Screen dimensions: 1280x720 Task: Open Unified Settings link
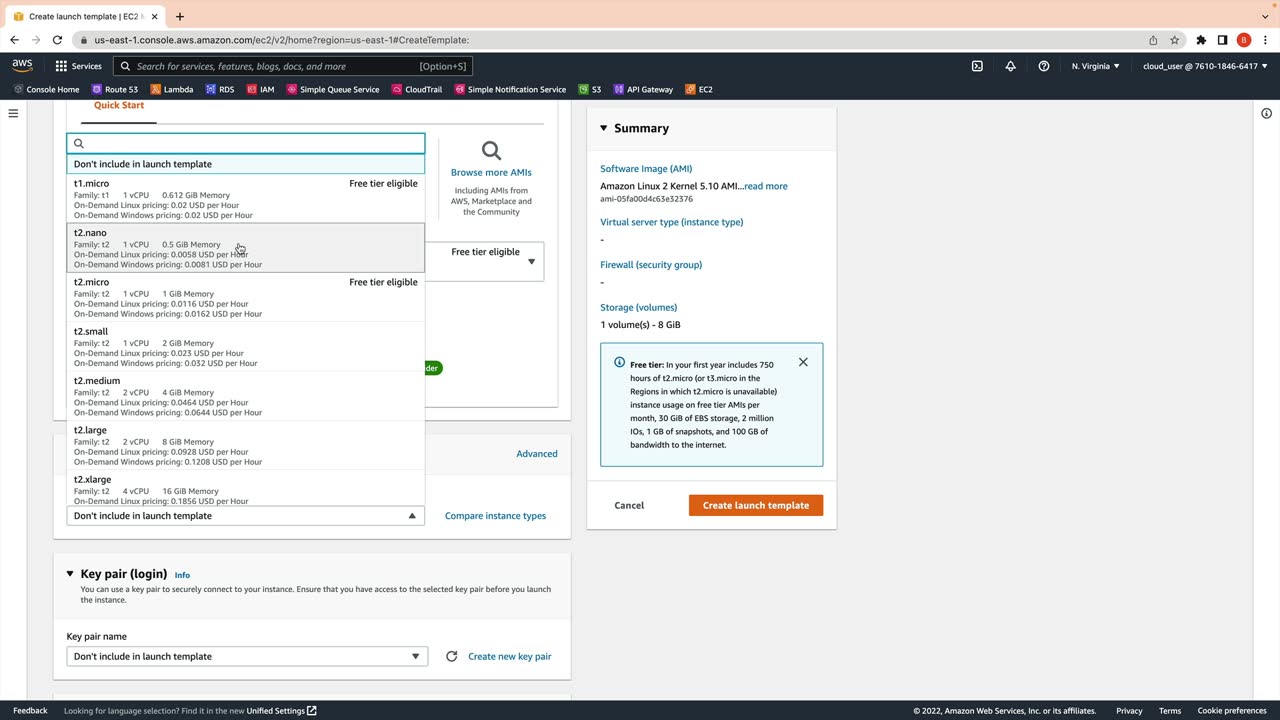(281, 711)
